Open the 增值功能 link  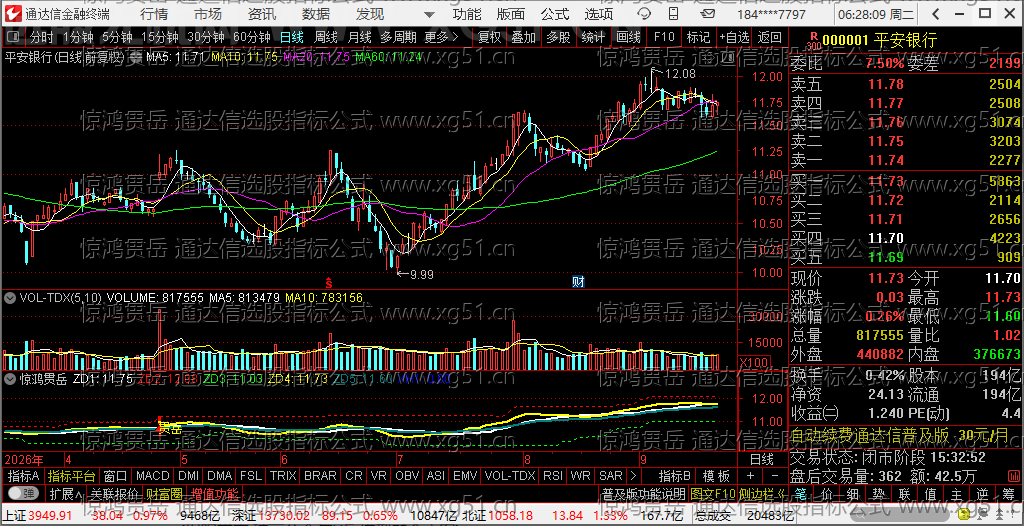(216, 493)
